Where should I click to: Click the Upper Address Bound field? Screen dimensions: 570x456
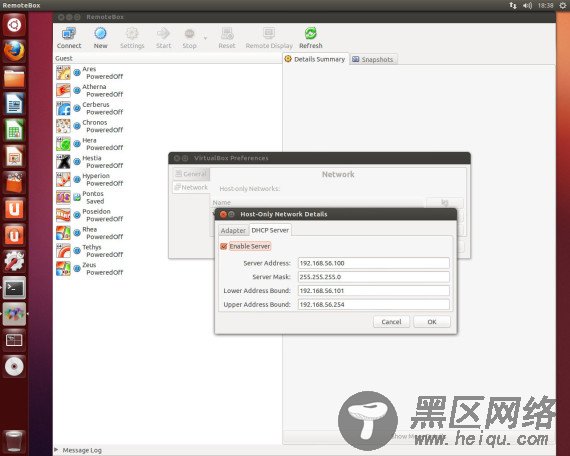pyautogui.click(x=374, y=304)
